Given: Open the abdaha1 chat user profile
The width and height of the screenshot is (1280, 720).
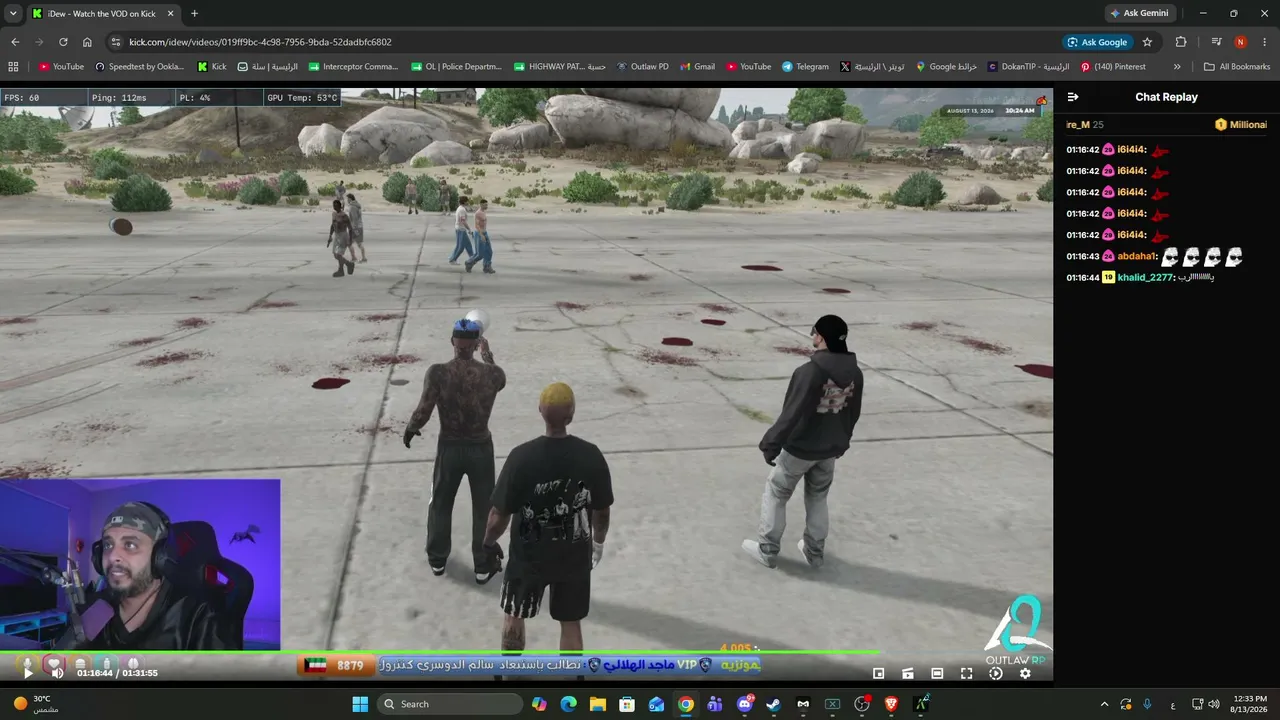Looking at the screenshot, I should [1137, 256].
